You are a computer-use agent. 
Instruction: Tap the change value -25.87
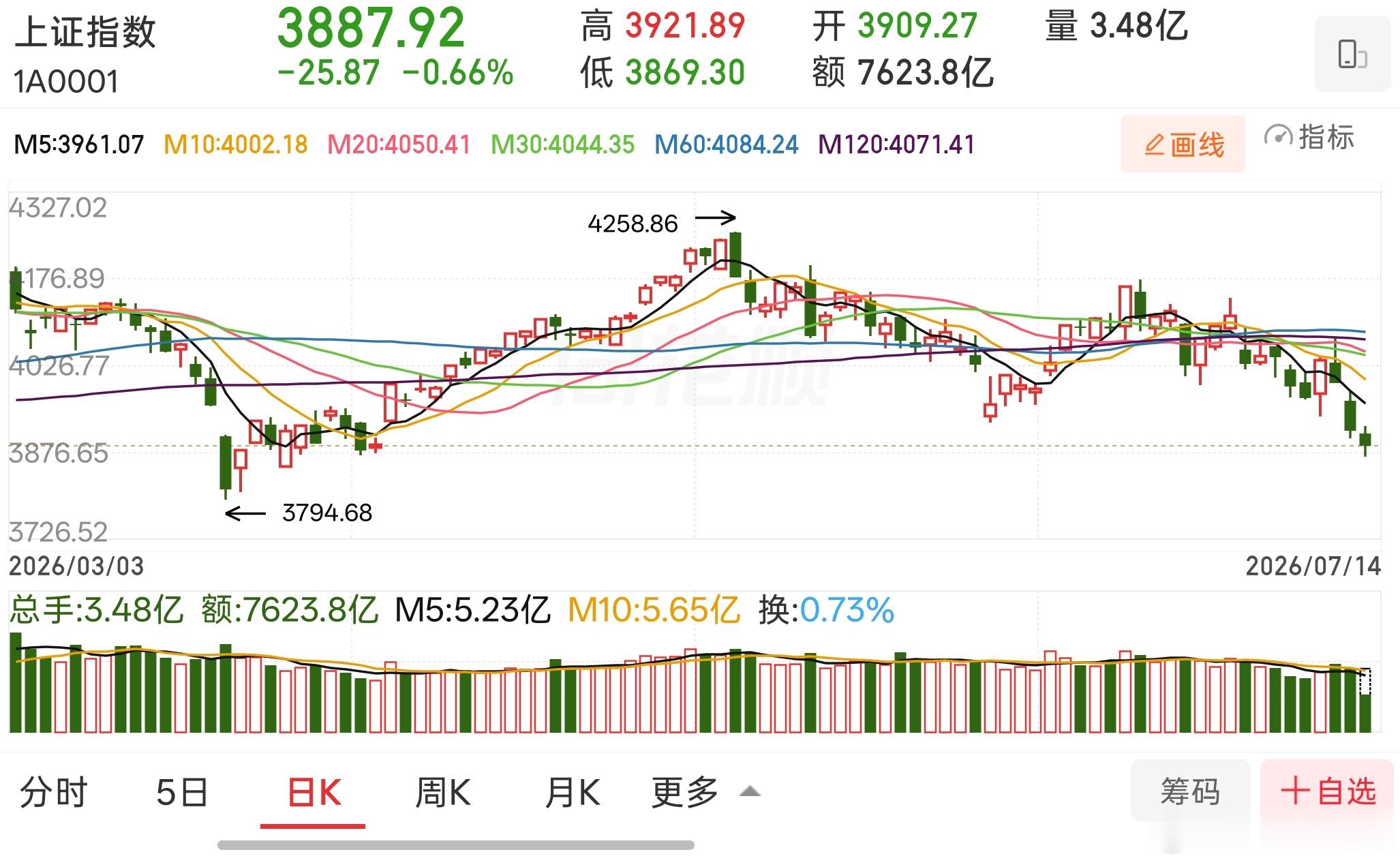(x=329, y=72)
